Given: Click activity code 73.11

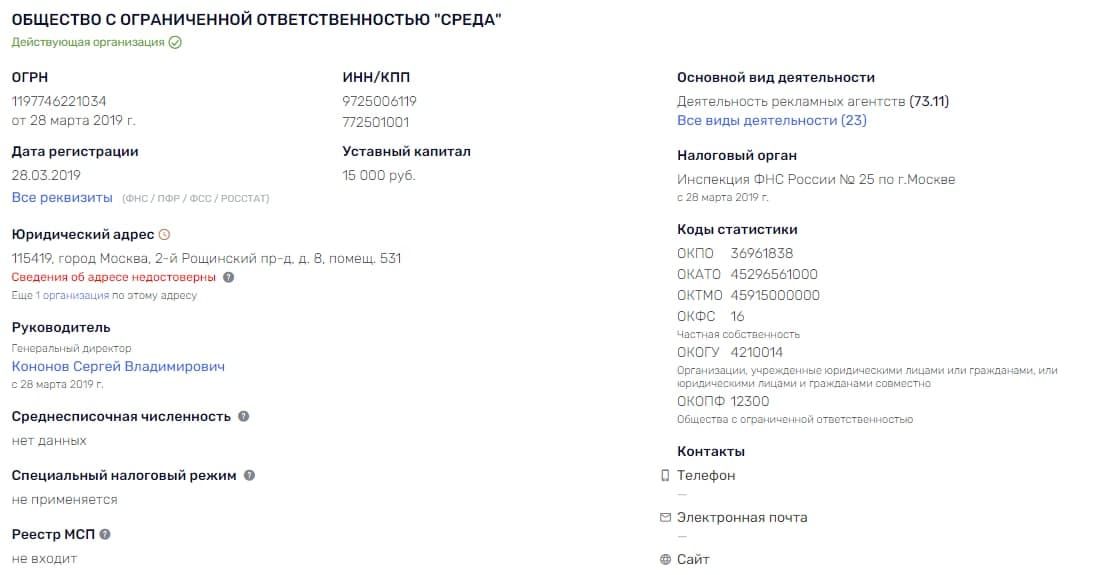Looking at the screenshot, I should click(x=930, y=101).
